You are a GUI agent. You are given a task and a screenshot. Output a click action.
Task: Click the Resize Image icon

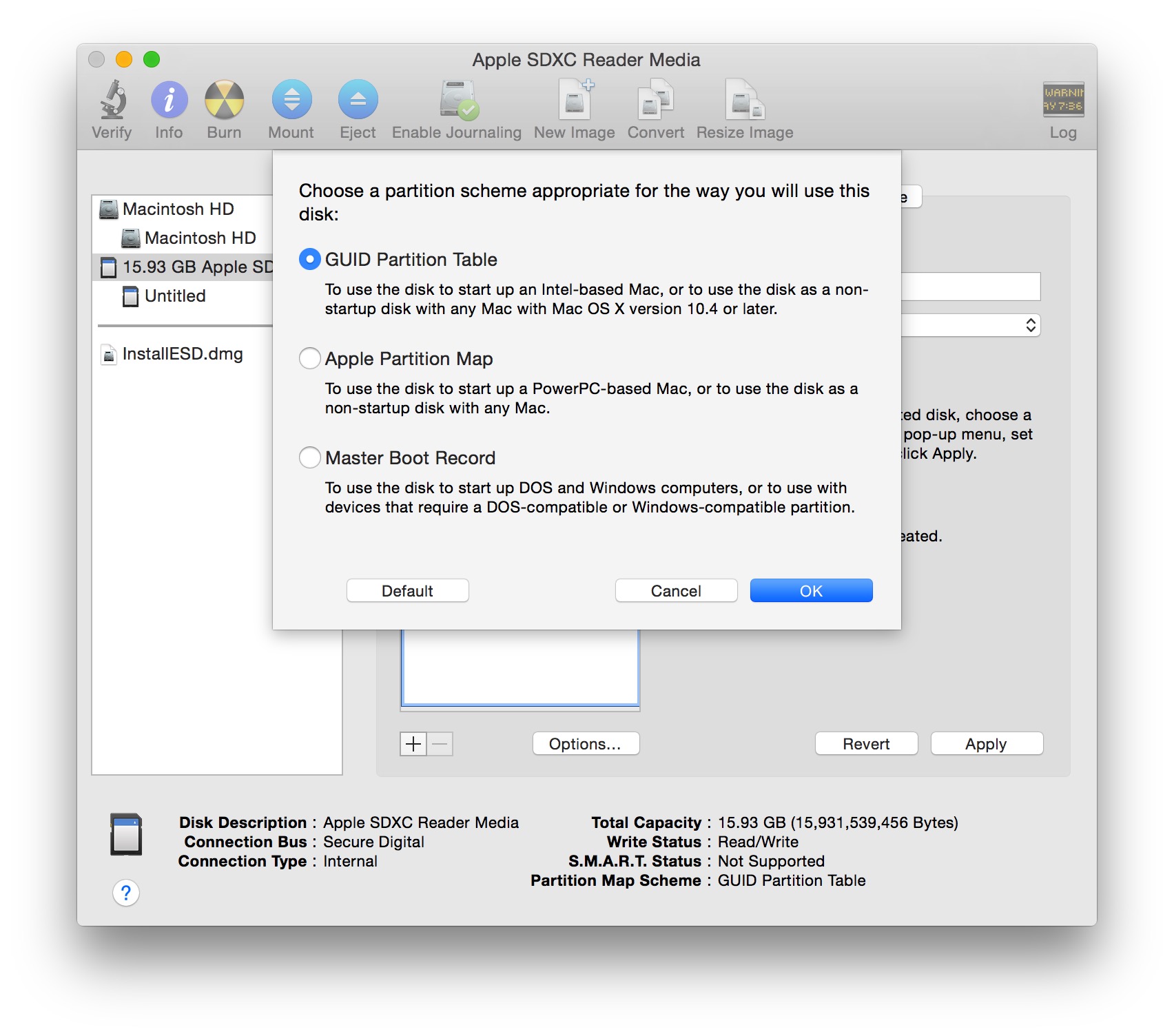745,100
